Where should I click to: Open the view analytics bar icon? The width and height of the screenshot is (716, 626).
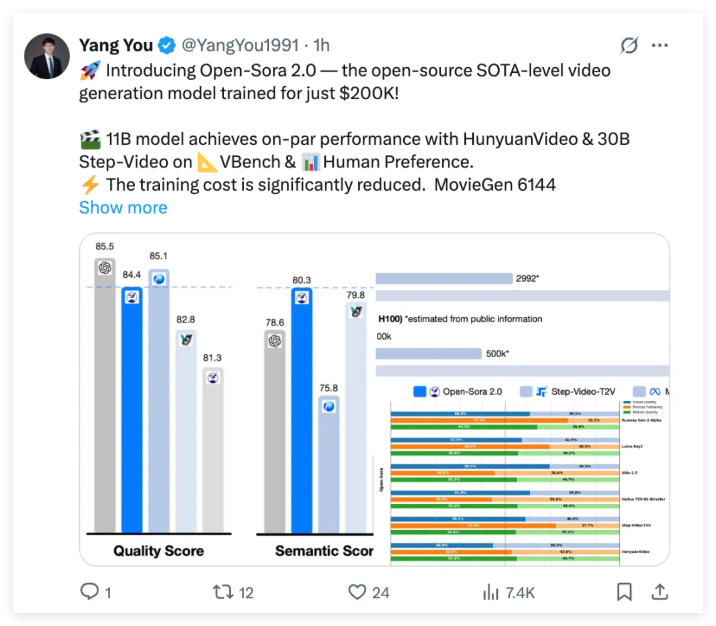tap(491, 592)
